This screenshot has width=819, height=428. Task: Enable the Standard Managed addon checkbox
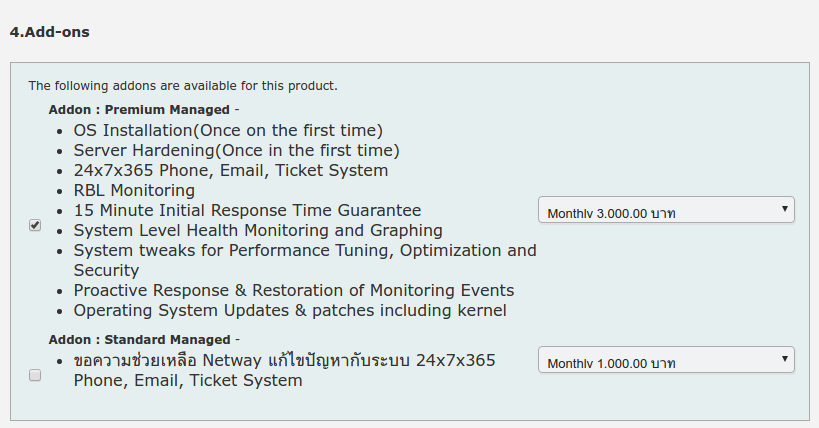pyautogui.click(x=35, y=375)
